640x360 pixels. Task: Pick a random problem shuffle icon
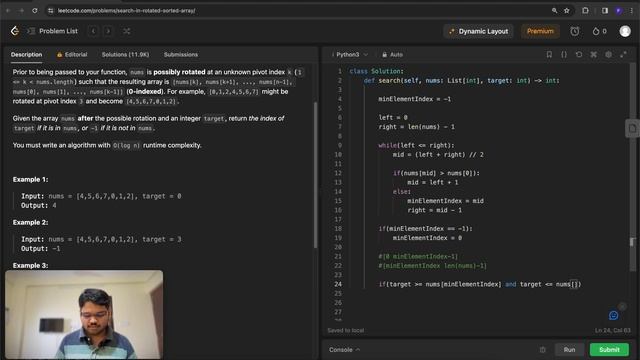127,31
